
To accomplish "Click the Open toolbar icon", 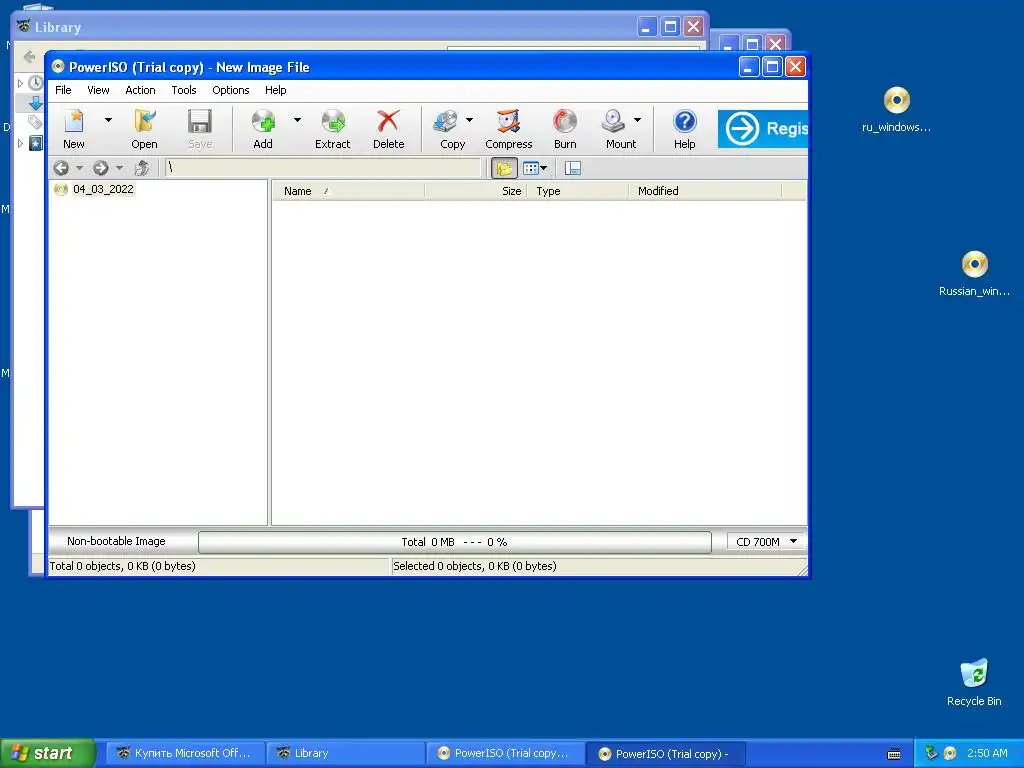I will coord(144,129).
